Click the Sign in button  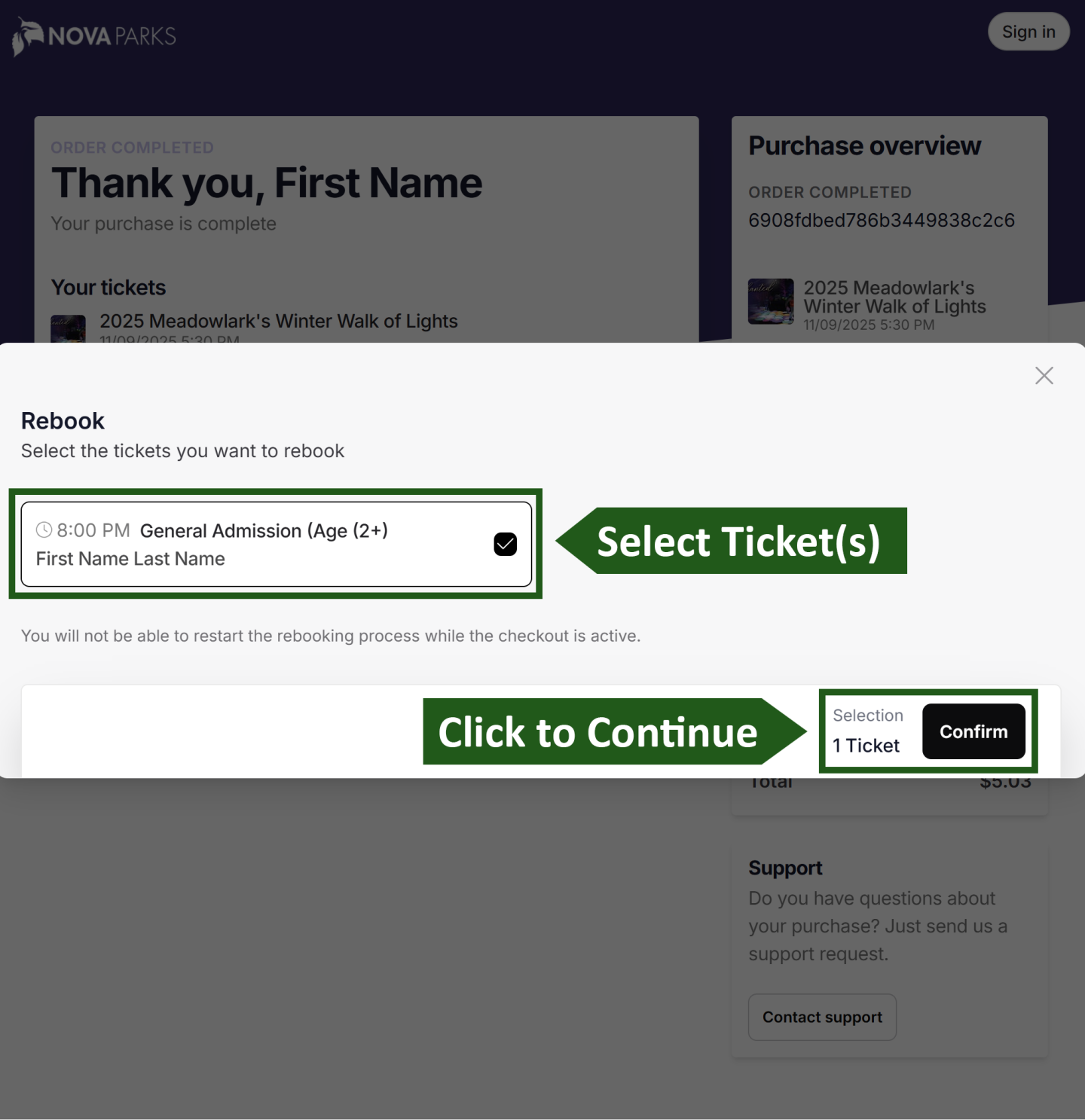tap(1028, 32)
